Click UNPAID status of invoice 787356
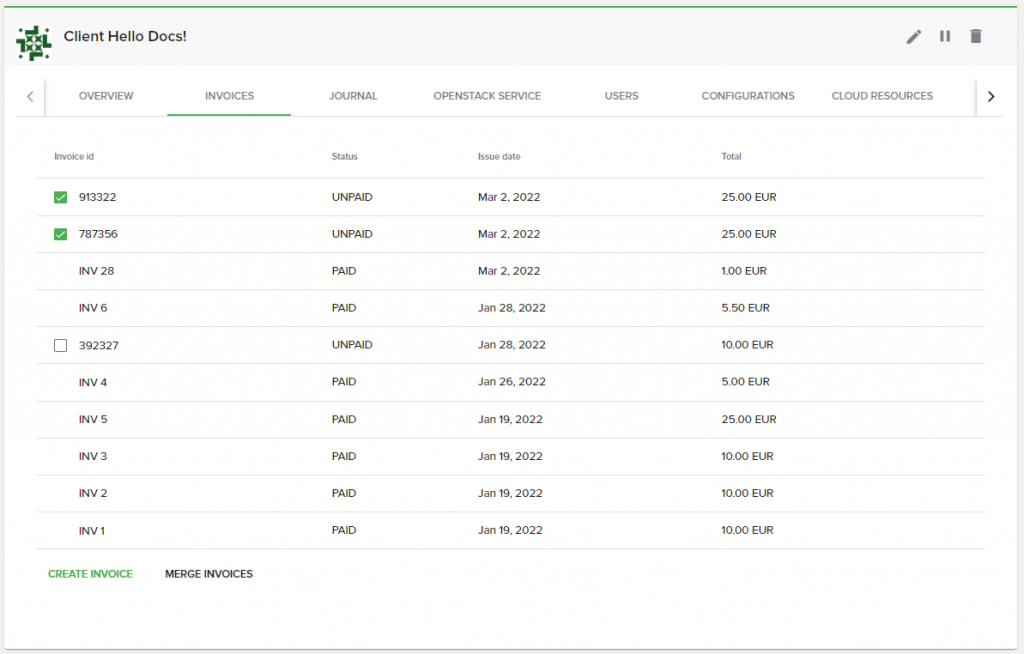Viewport: 1024px width, 654px height. click(352, 234)
